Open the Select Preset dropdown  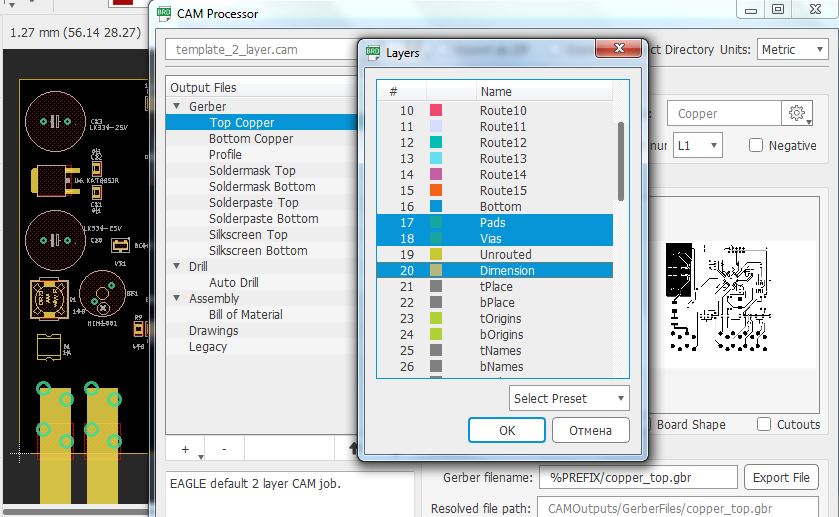pyautogui.click(x=569, y=398)
